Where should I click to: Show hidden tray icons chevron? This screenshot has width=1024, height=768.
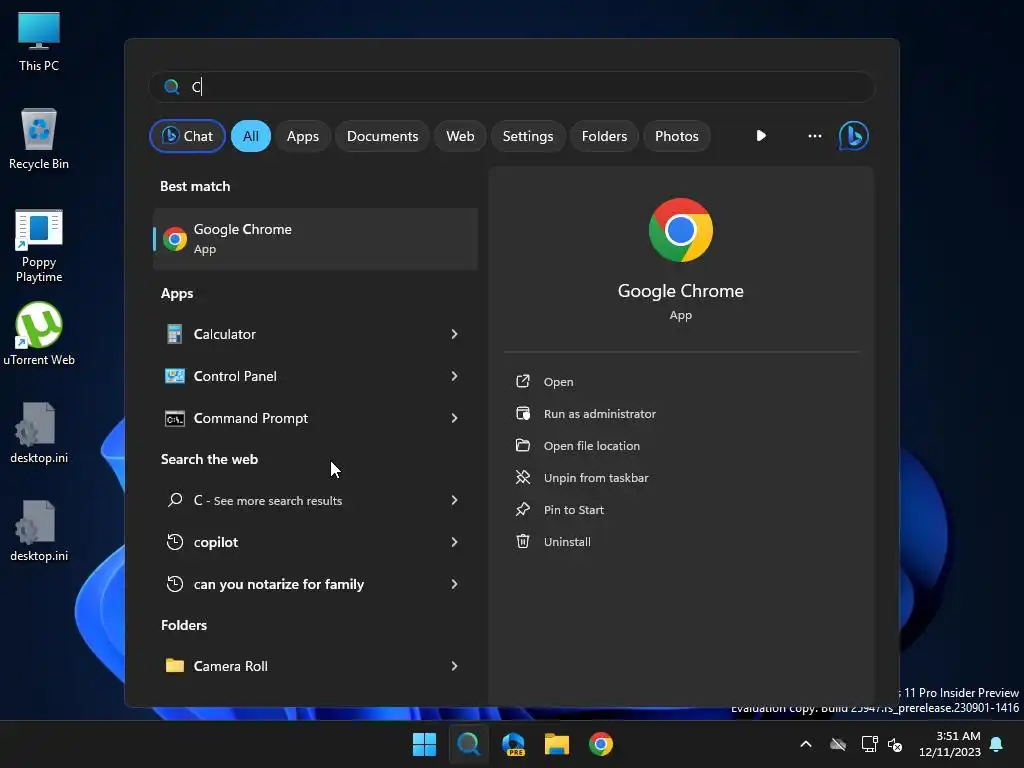point(806,744)
